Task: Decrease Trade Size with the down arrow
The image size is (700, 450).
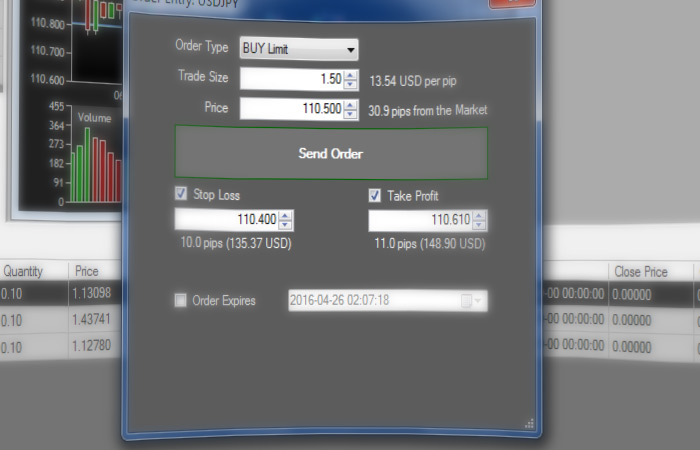Action: click(x=350, y=85)
